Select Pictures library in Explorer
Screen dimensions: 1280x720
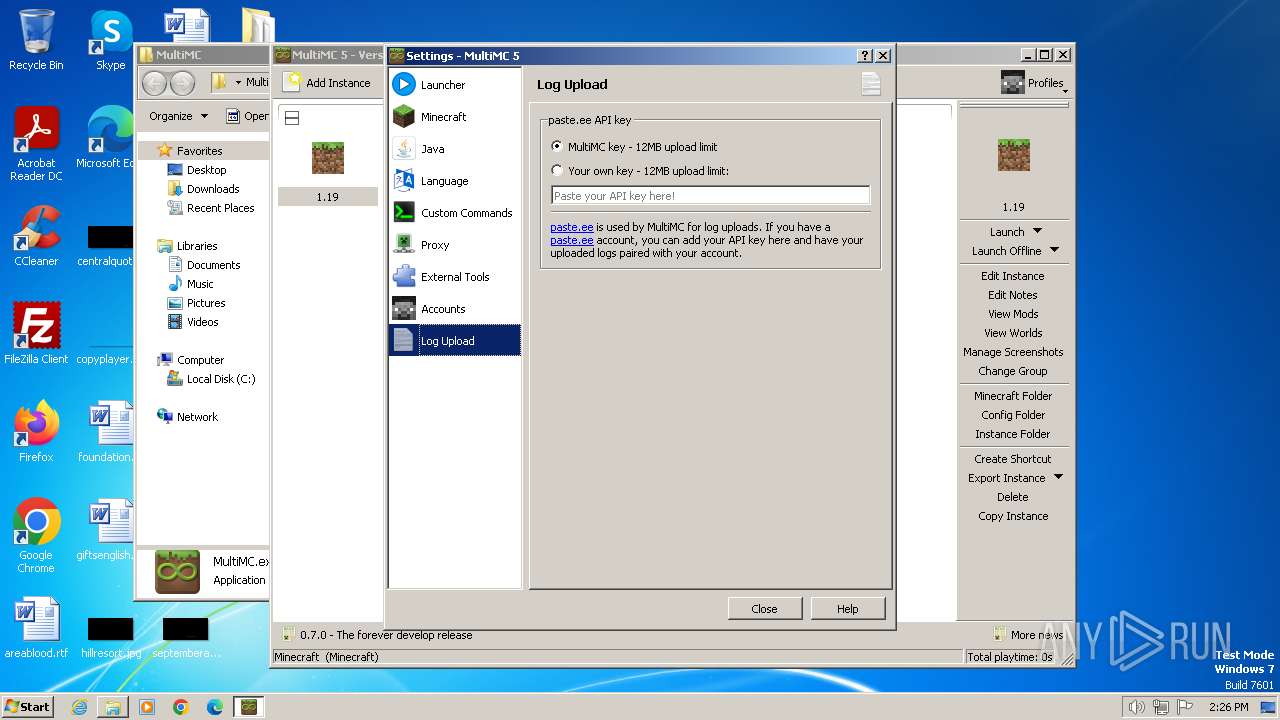tap(205, 303)
